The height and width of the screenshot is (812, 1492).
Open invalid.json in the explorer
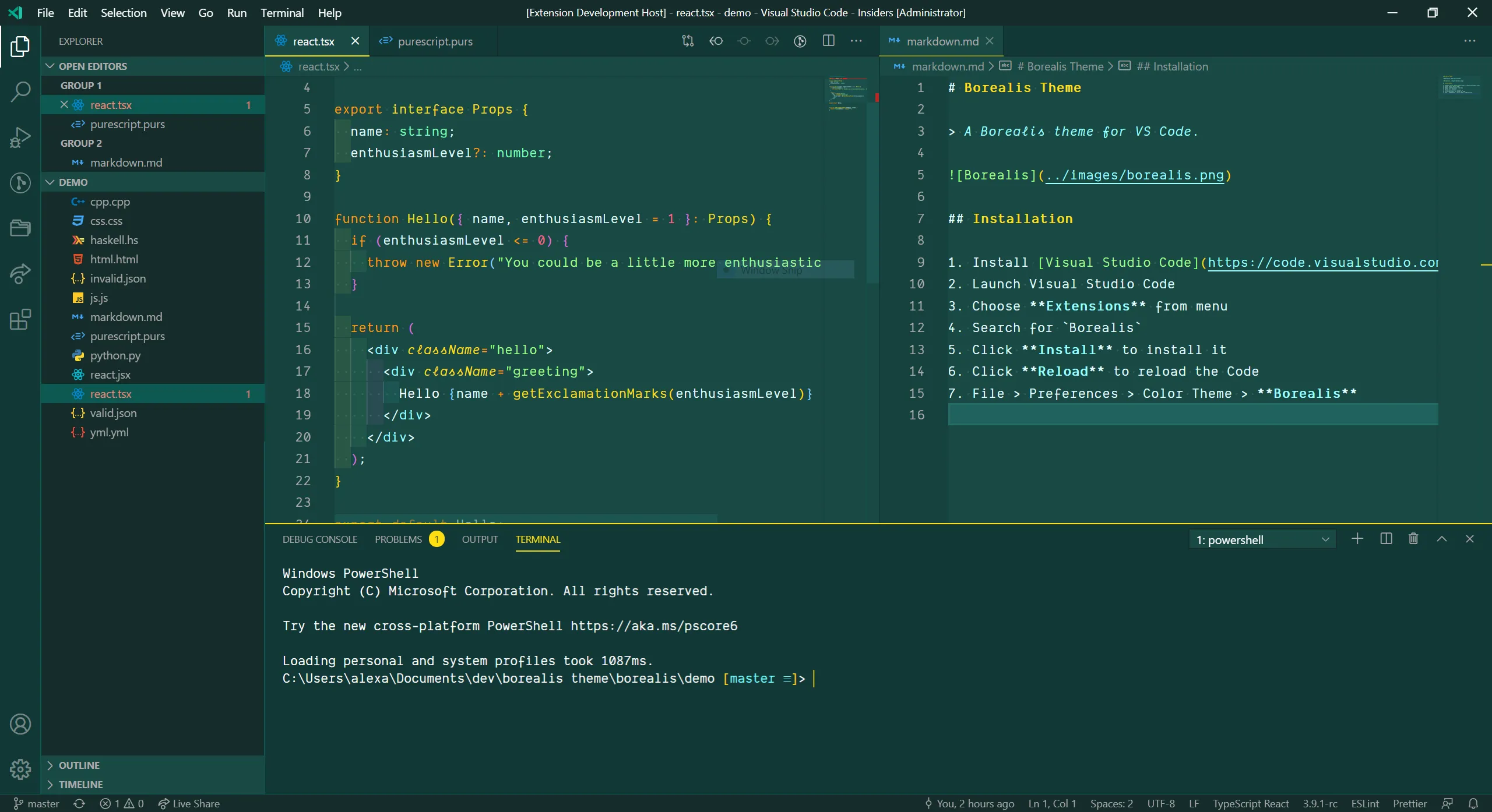tap(153, 278)
